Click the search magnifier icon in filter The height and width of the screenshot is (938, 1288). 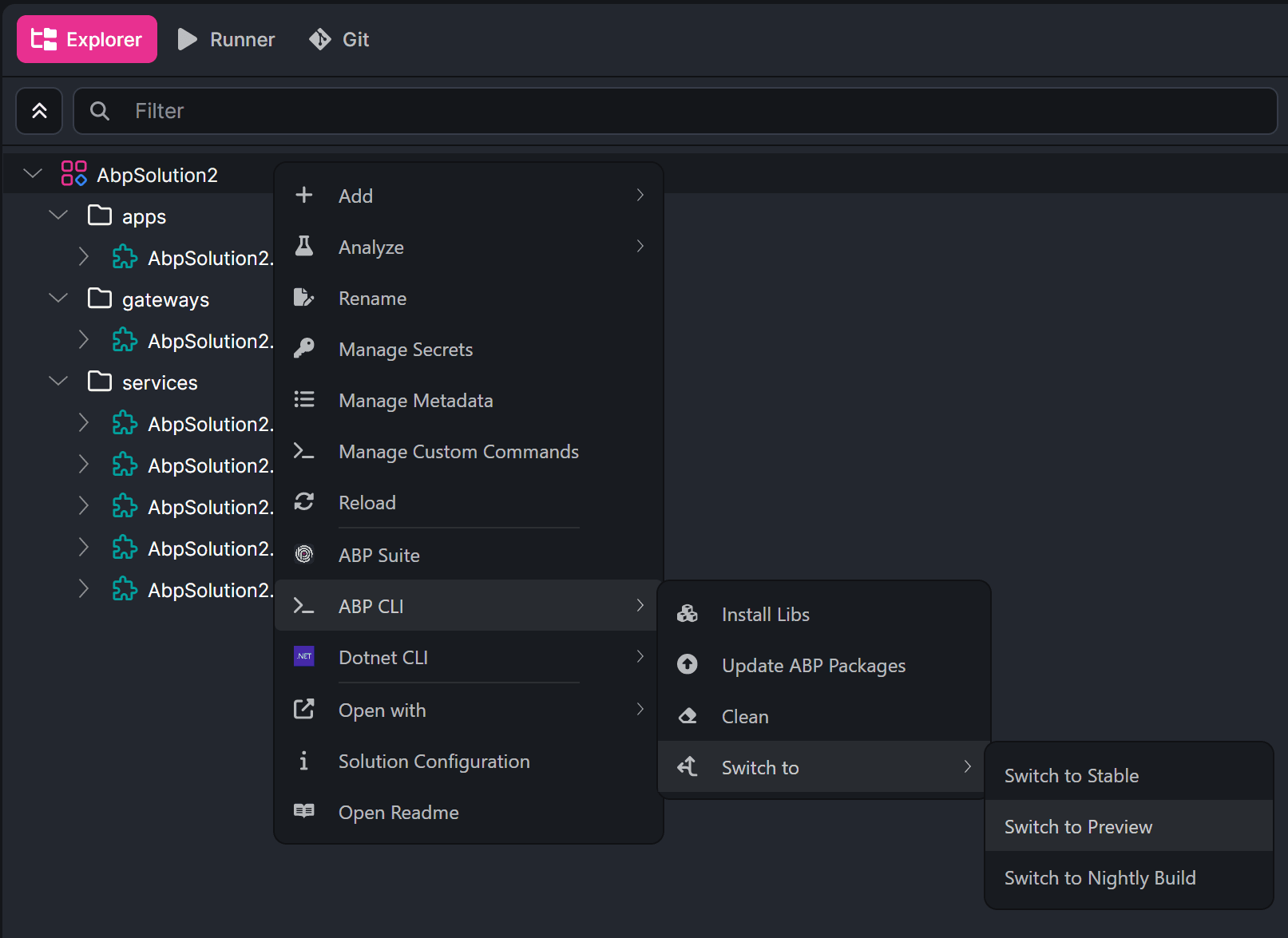tap(100, 111)
